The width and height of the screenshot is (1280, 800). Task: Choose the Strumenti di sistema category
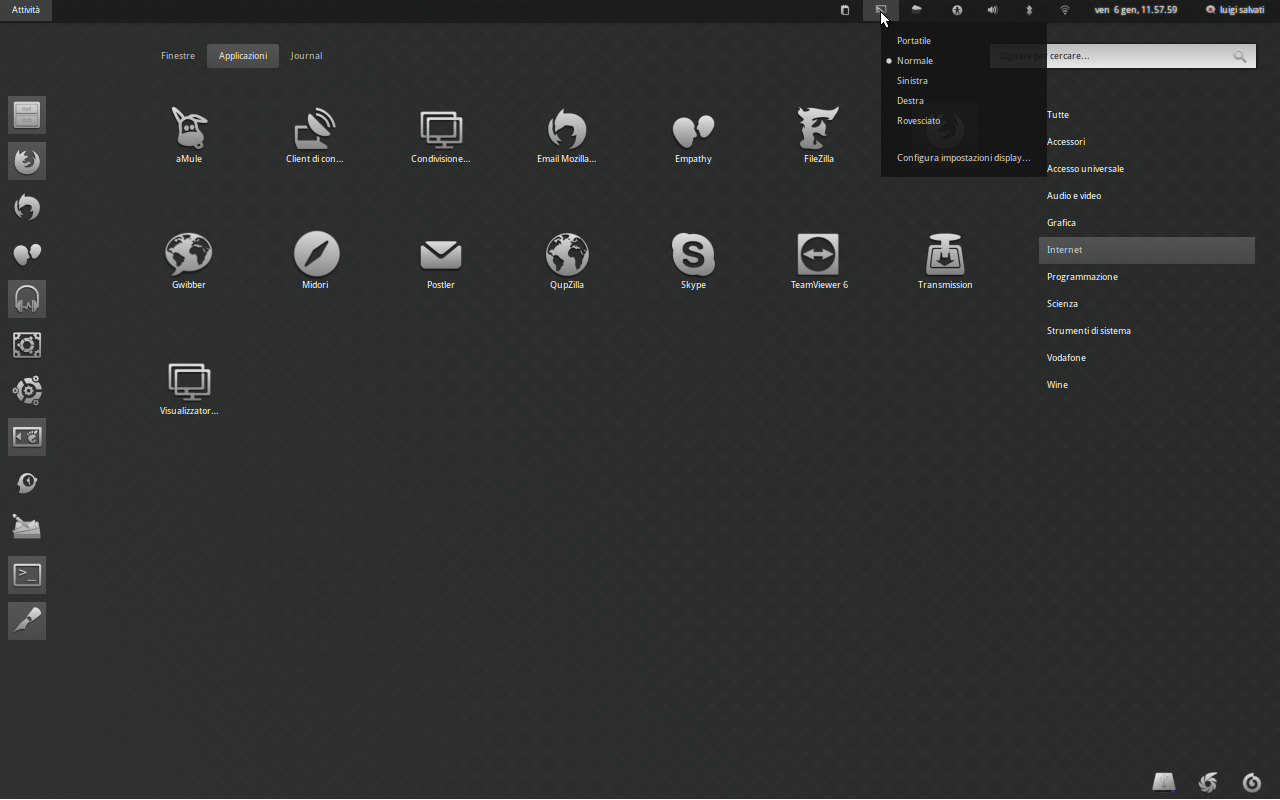1147,331
